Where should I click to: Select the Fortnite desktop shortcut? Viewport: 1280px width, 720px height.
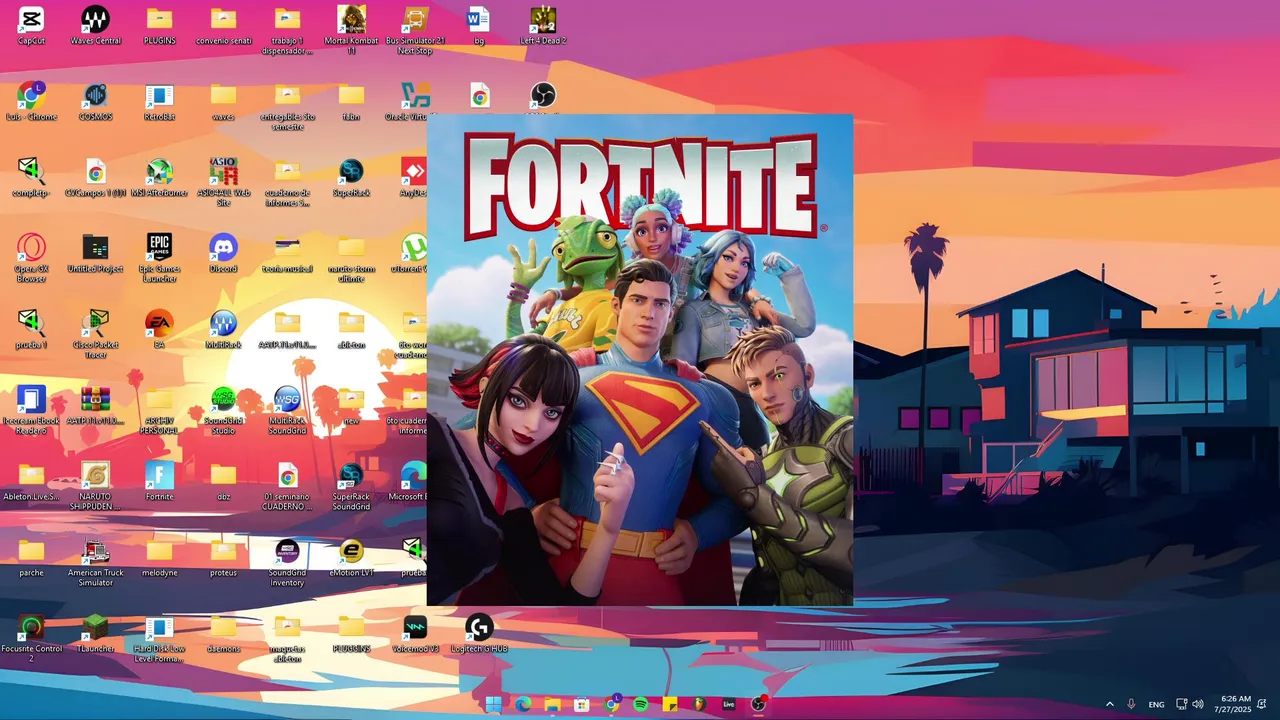coord(159,482)
